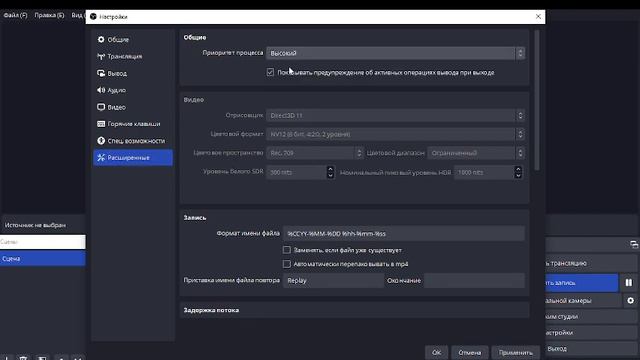
Task: Click the virtual camera button in OBS
Action: click(x=583, y=300)
